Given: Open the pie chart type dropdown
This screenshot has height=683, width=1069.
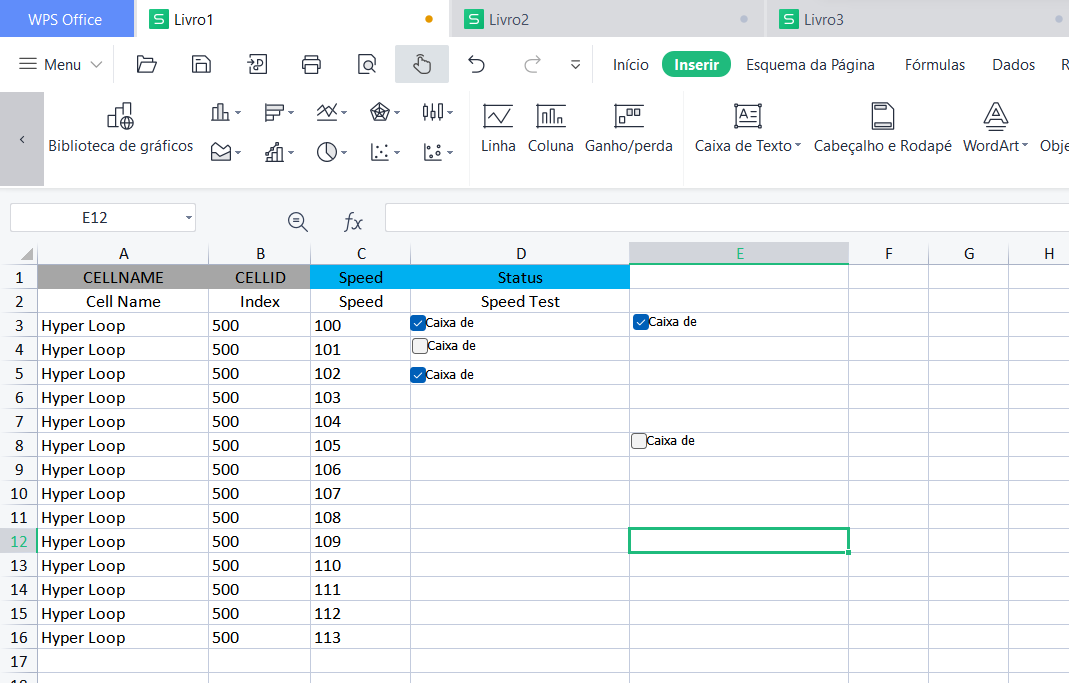Looking at the screenshot, I should [x=332, y=153].
